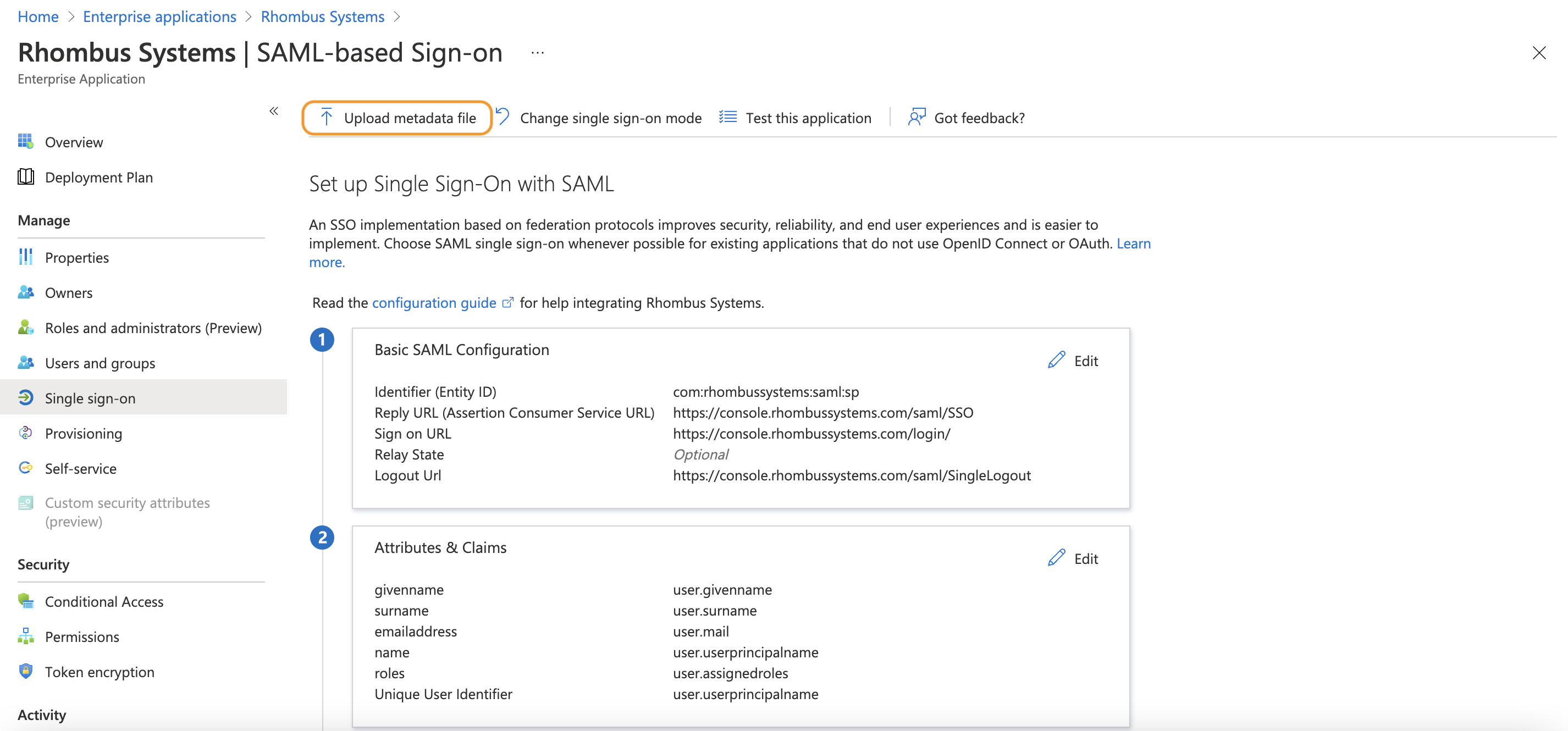Open the ellipsis more options menu
The height and width of the screenshot is (731, 1568).
[x=538, y=53]
